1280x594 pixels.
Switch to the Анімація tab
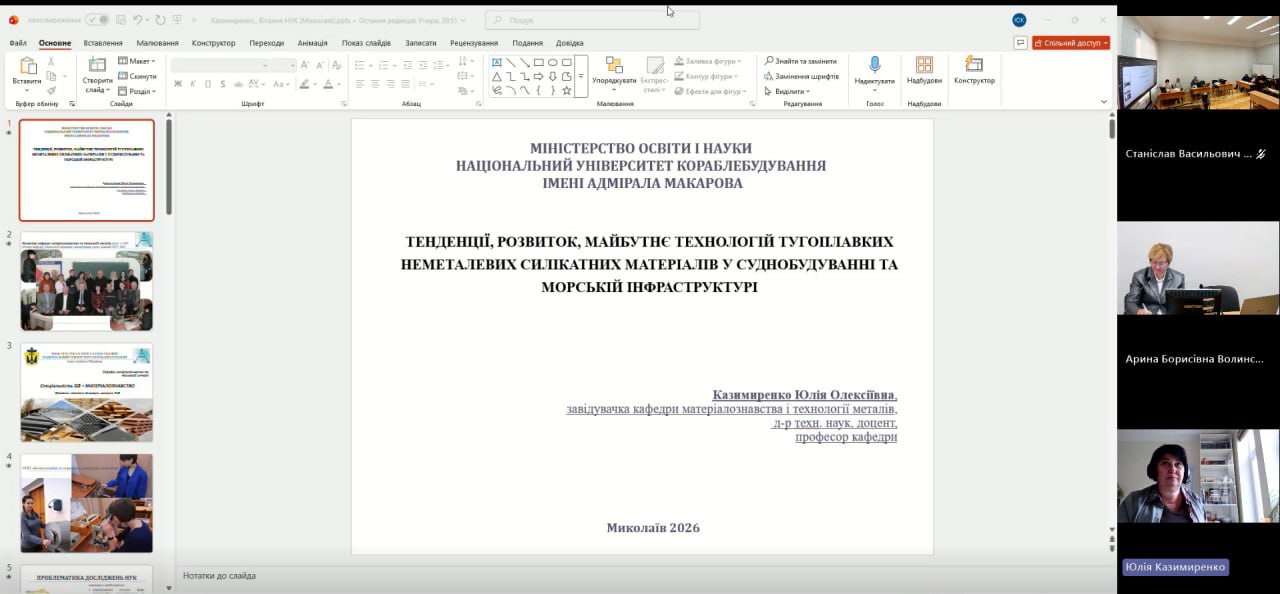tap(312, 43)
